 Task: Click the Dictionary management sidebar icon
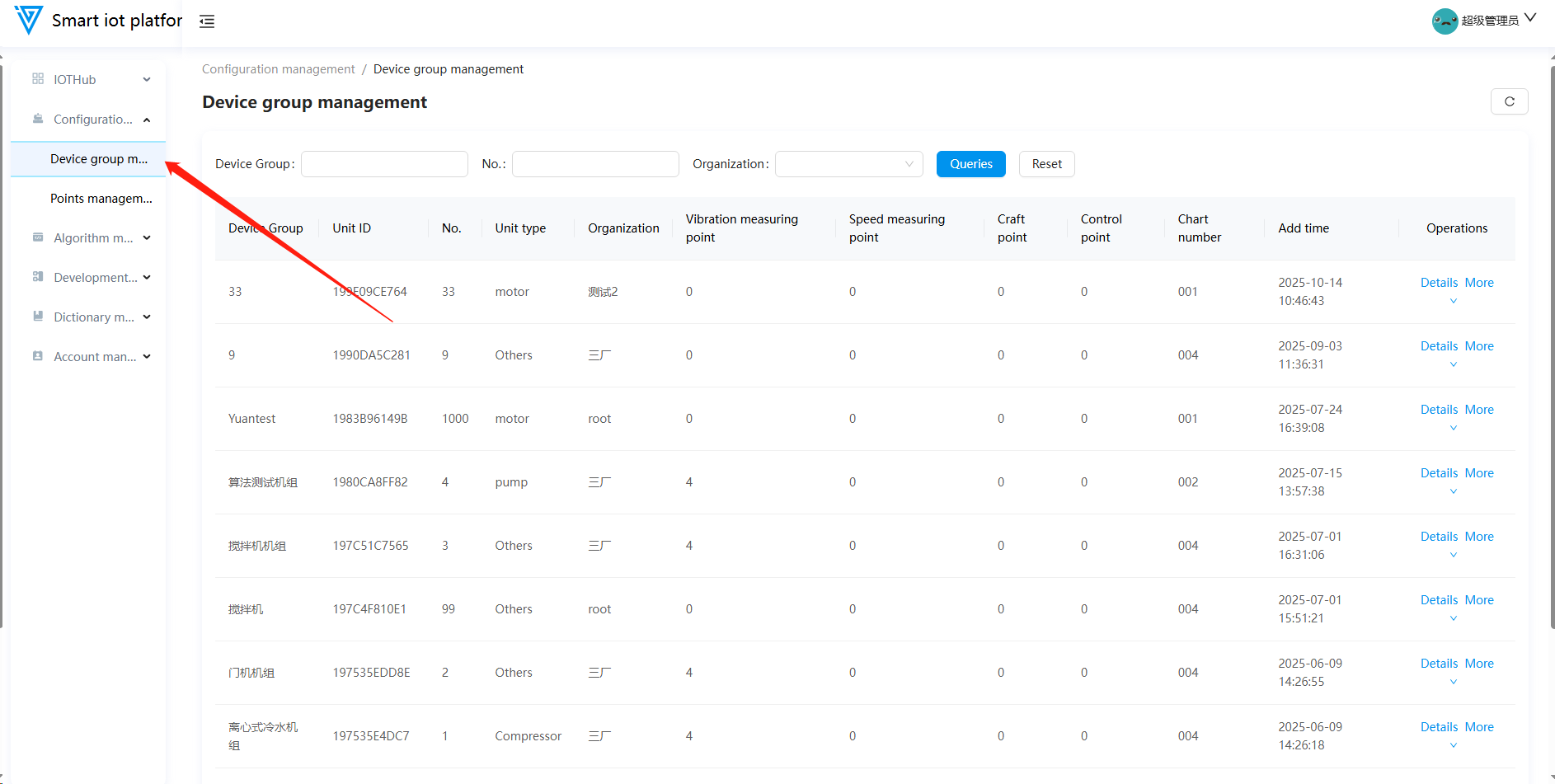pyautogui.click(x=38, y=317)
